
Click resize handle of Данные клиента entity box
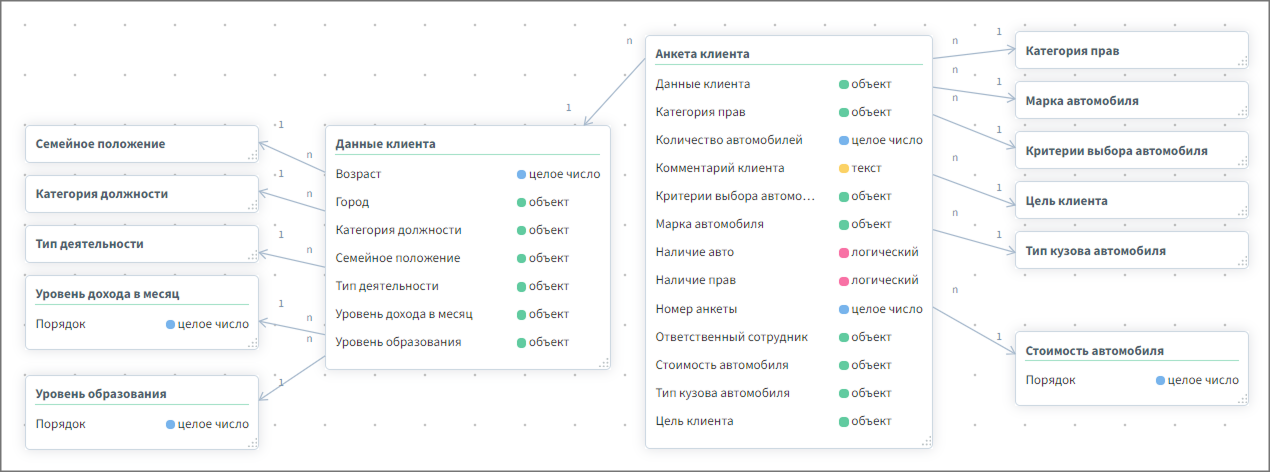603,363
